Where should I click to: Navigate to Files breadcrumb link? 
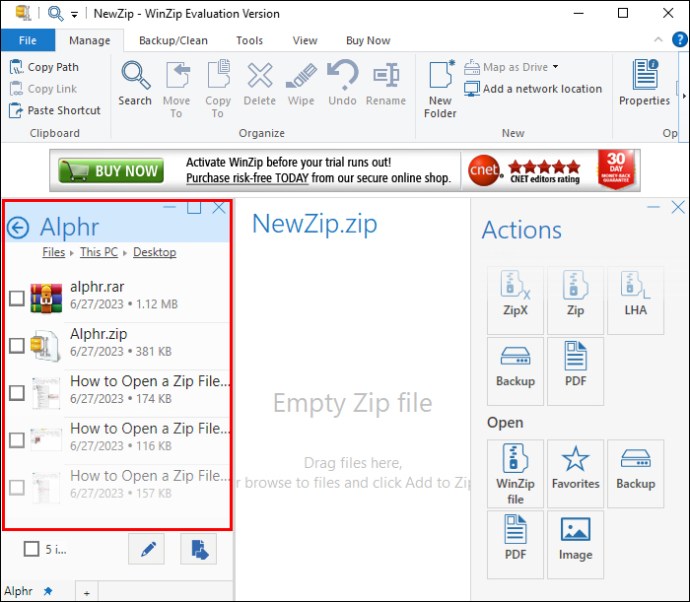[x=54, y=252]
